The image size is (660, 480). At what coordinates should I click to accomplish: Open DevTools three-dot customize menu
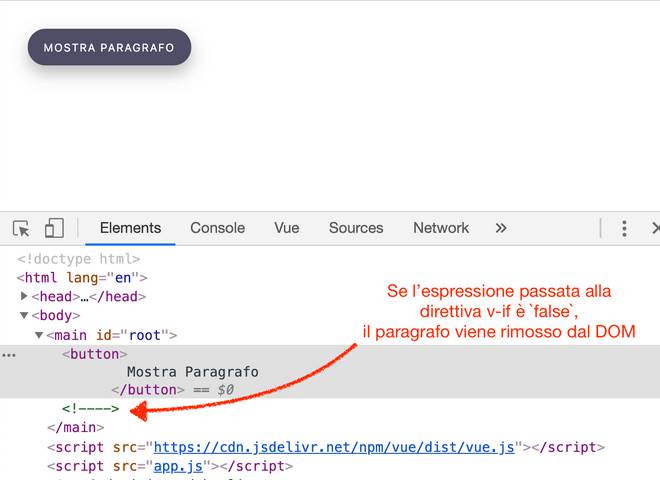point(624,229)
